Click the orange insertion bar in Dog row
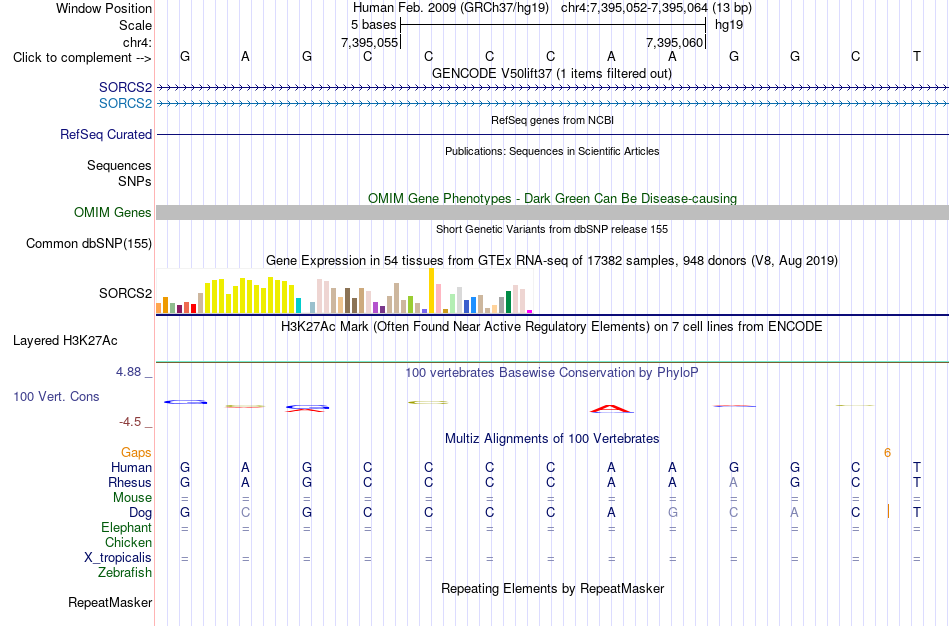This screenshot has width=950, height=626. [x=888, y=511]
